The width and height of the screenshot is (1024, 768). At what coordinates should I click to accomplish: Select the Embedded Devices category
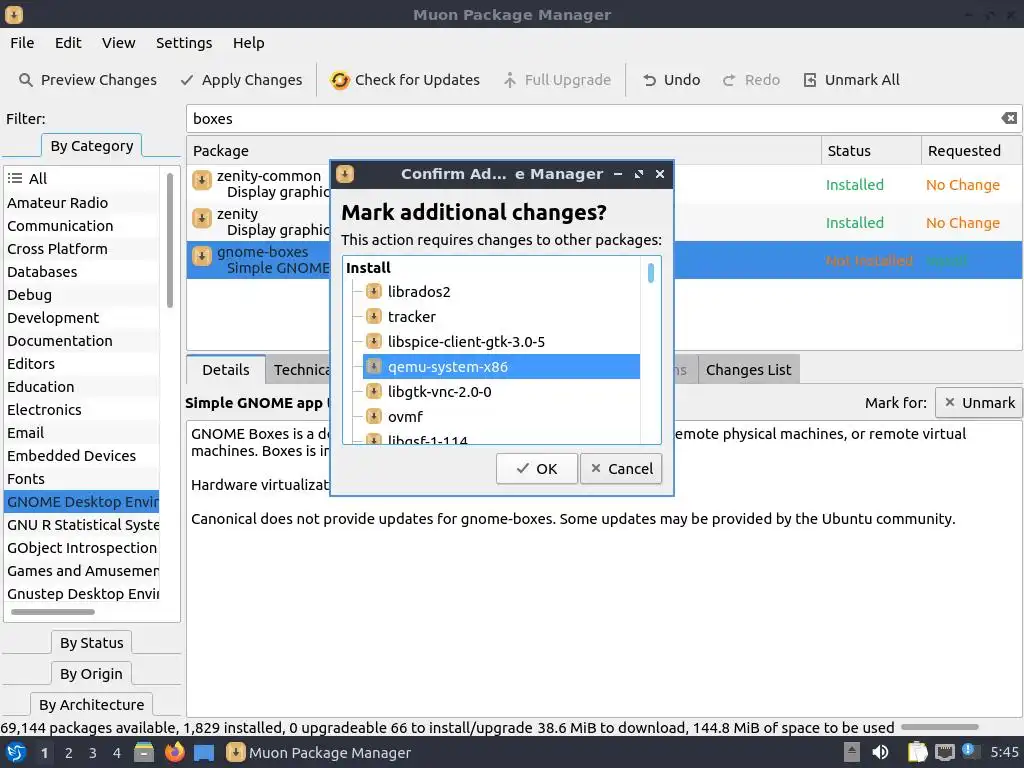pos(82,456)
